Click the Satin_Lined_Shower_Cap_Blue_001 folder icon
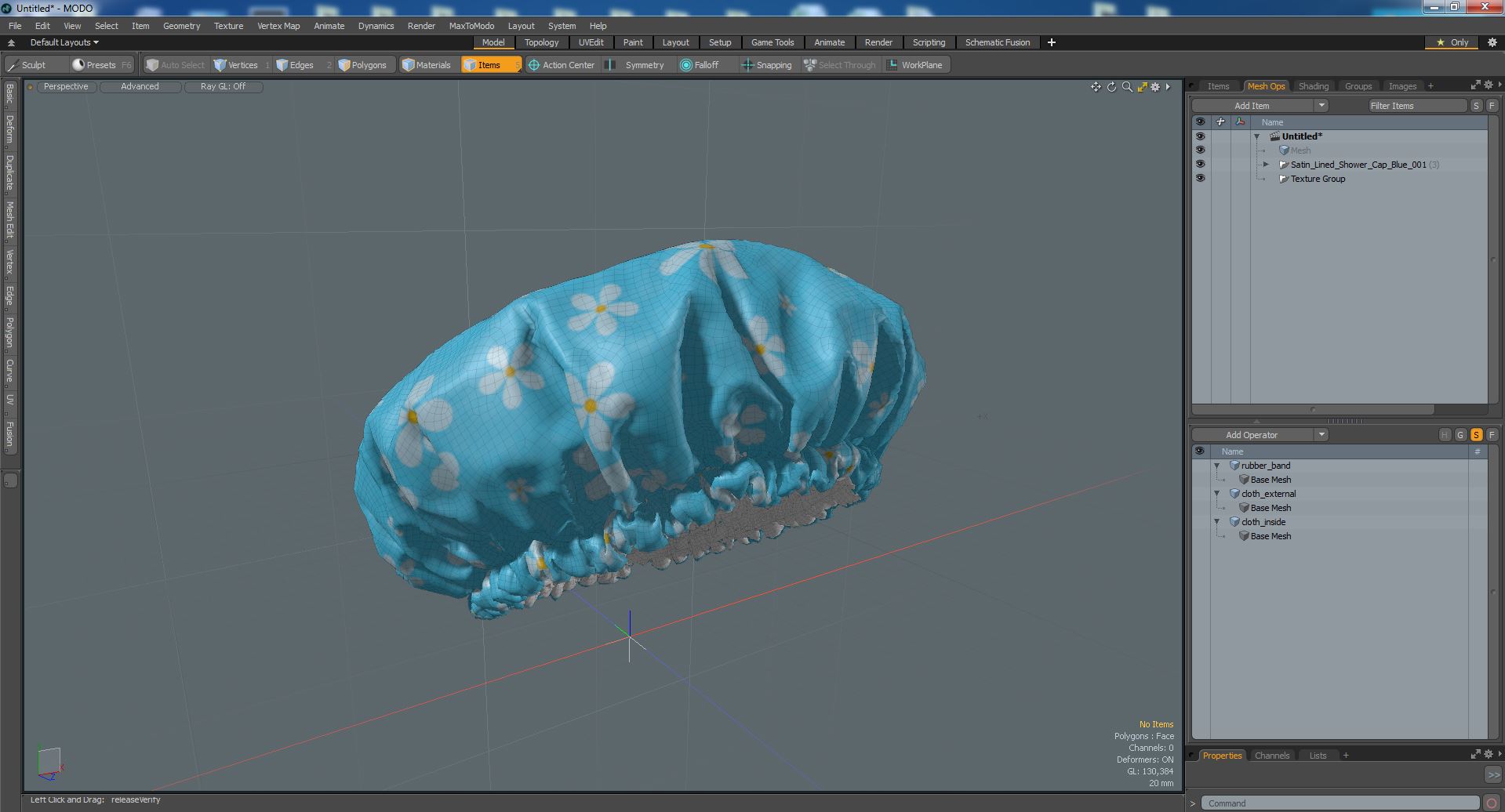This screenshot has height=812, width=1505. [1284, 165]
